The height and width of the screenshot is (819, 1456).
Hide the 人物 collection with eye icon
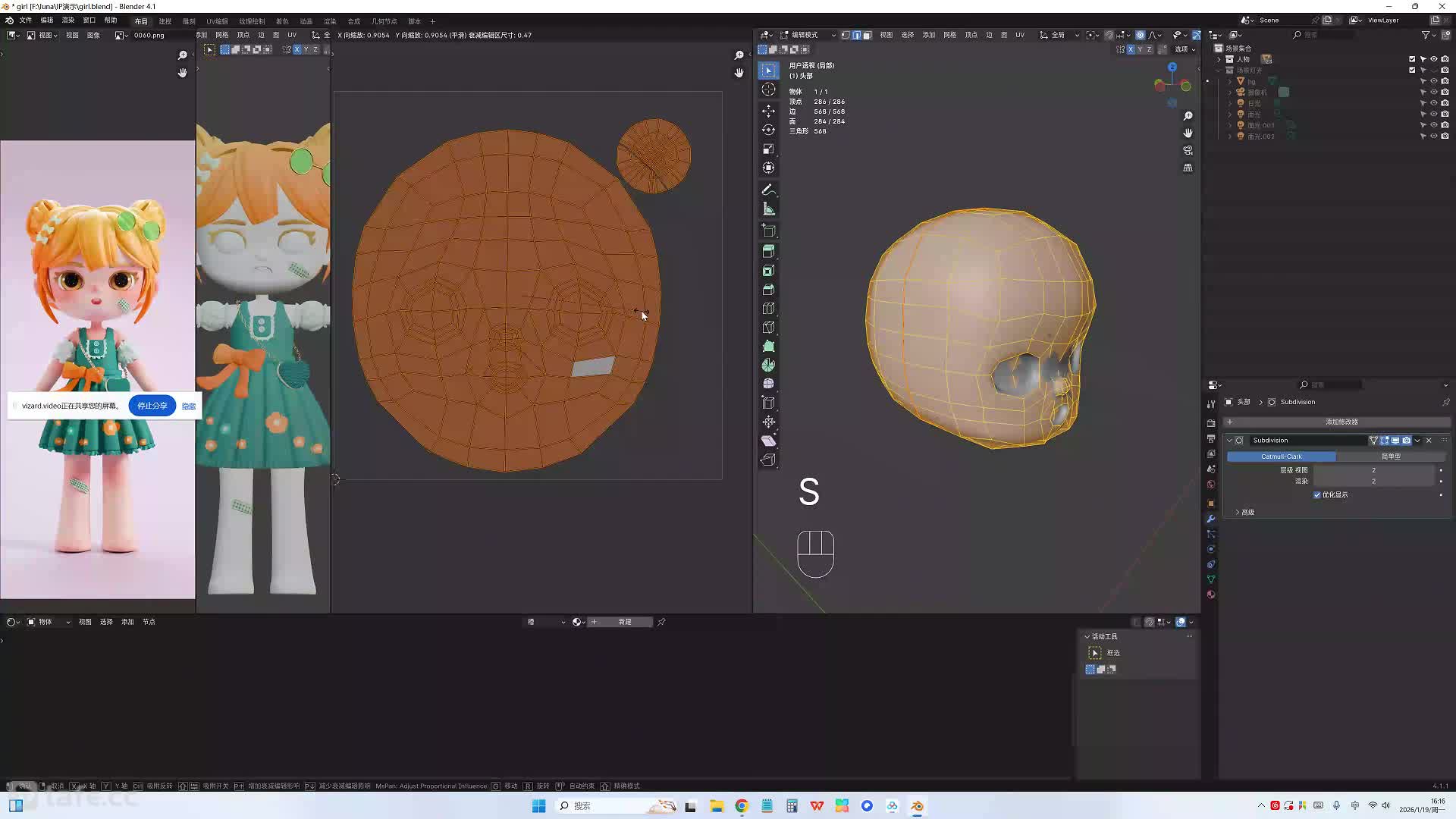(1434, 59)
